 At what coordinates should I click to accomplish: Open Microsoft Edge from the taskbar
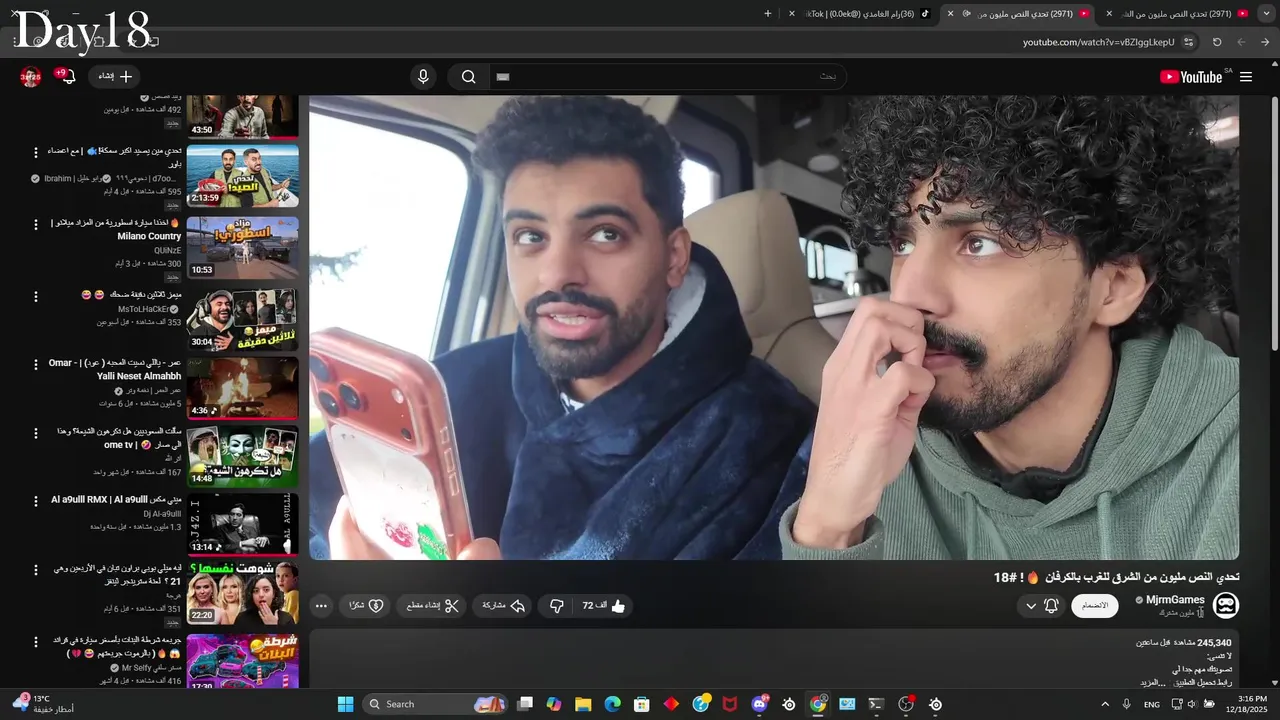(612, 704)
